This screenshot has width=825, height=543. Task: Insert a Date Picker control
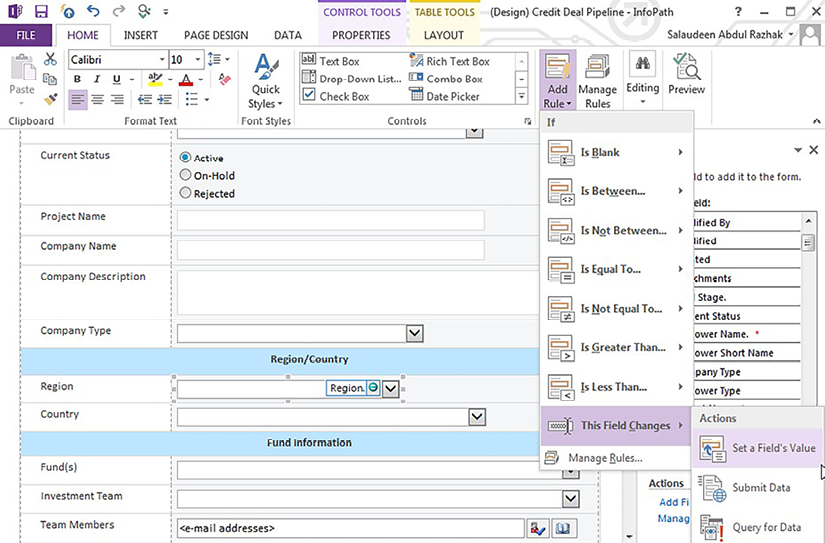point(445,96)
